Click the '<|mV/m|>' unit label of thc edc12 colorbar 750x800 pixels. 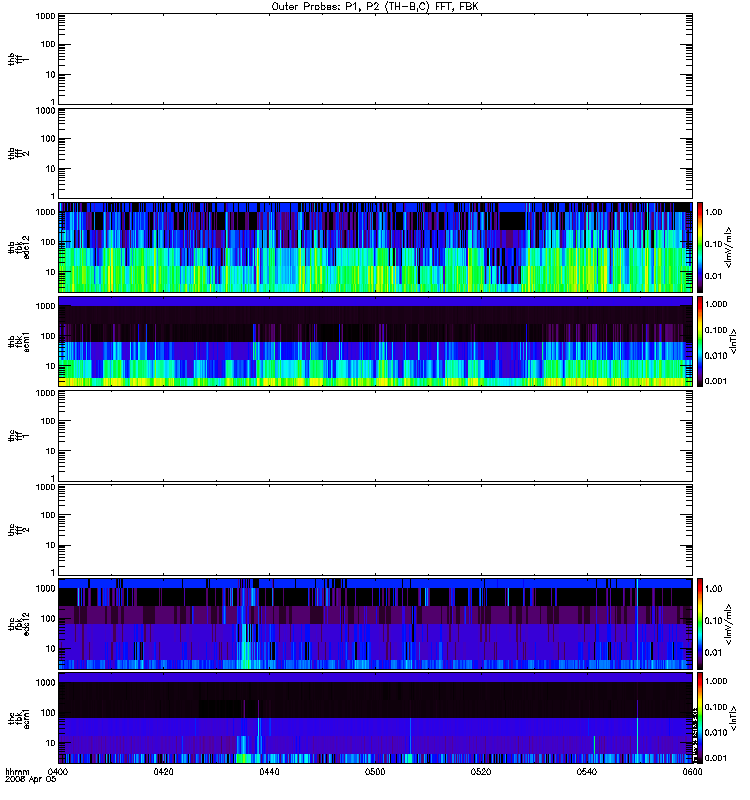pos(729,624)
